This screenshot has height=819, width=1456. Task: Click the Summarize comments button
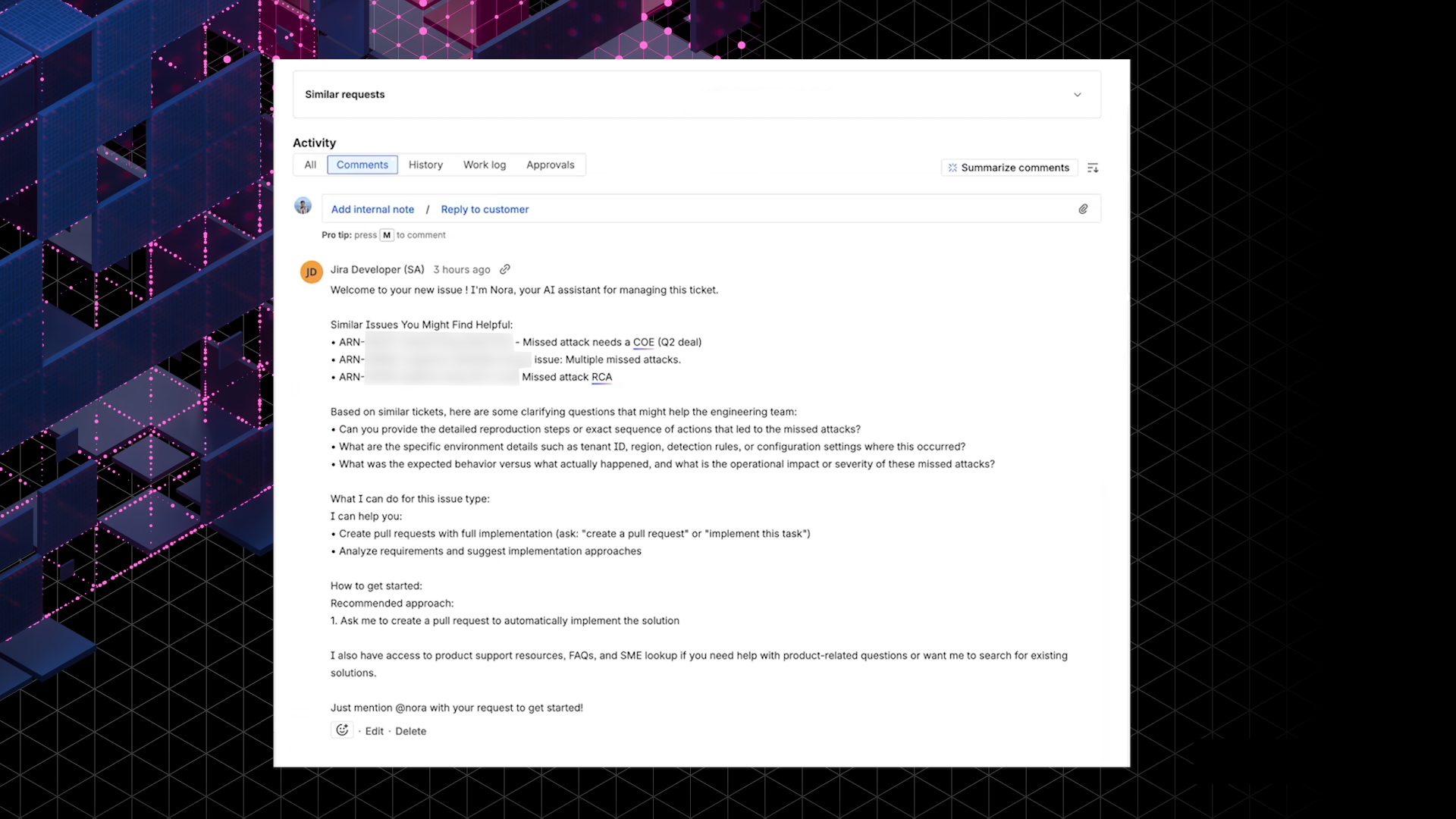pos(1009,168)
